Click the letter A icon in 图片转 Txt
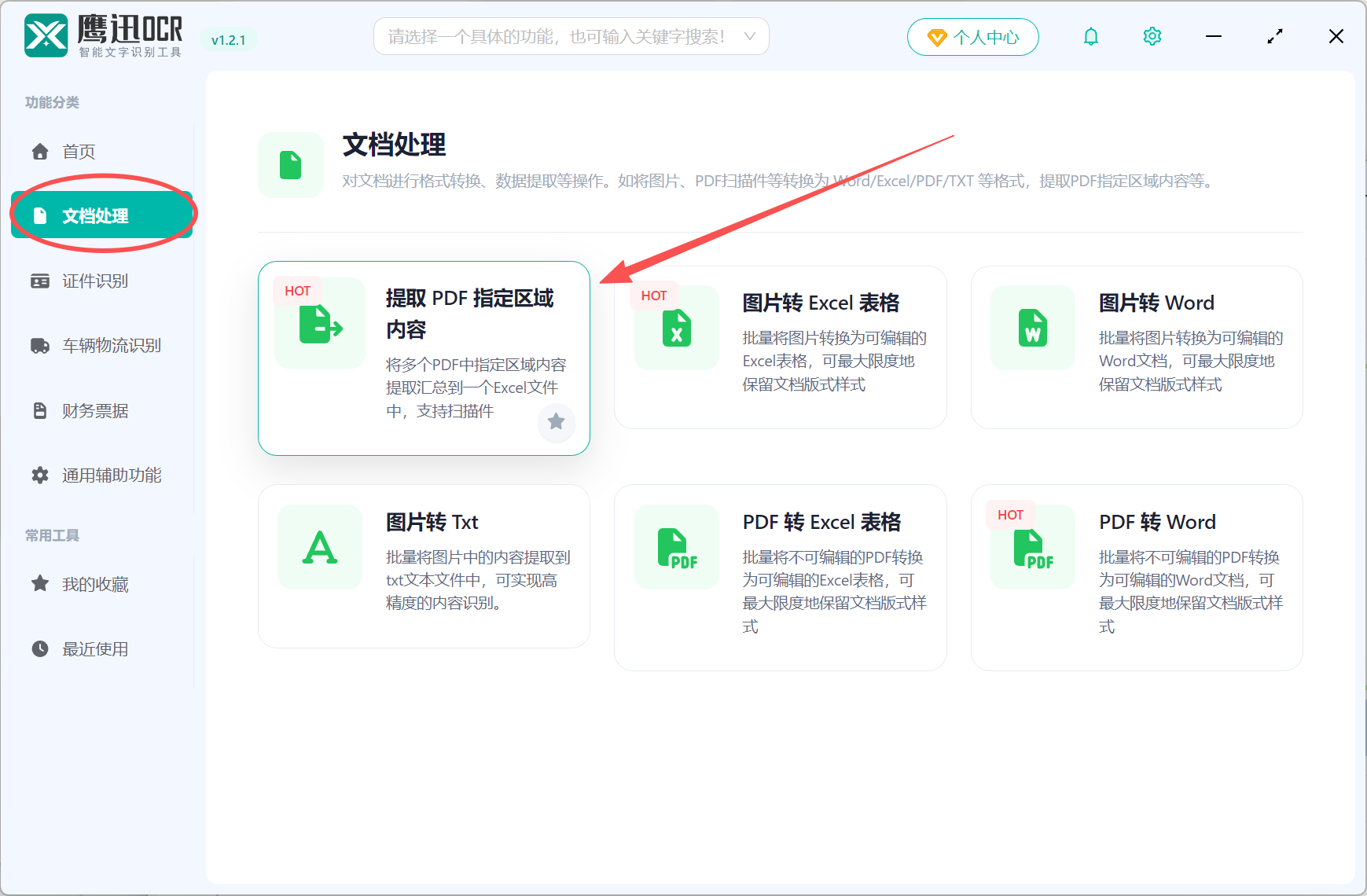This screenshot has height=896, width=1367. click(x=320, y=547)
